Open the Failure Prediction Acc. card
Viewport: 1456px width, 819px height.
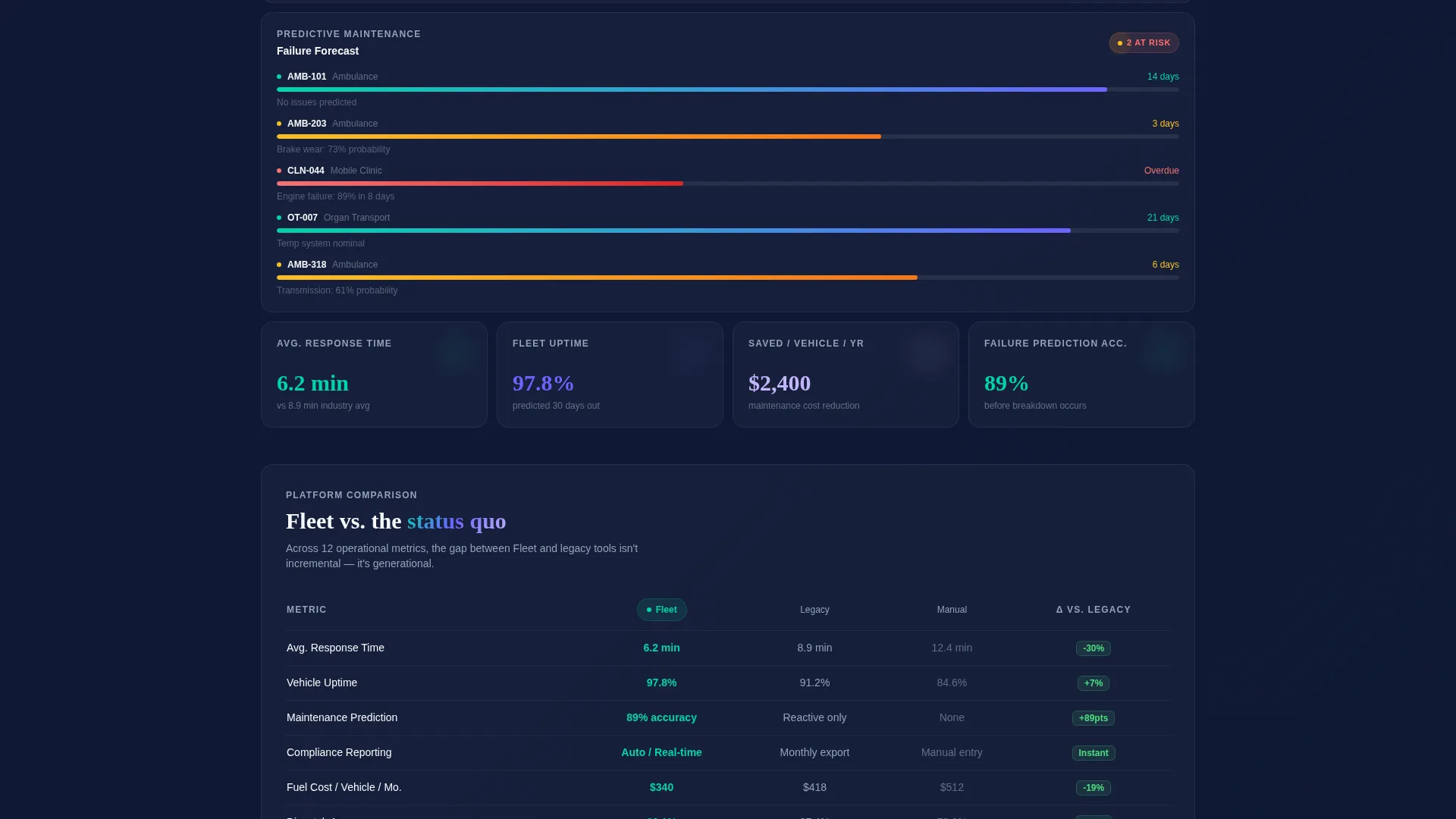click(1081, 375)
